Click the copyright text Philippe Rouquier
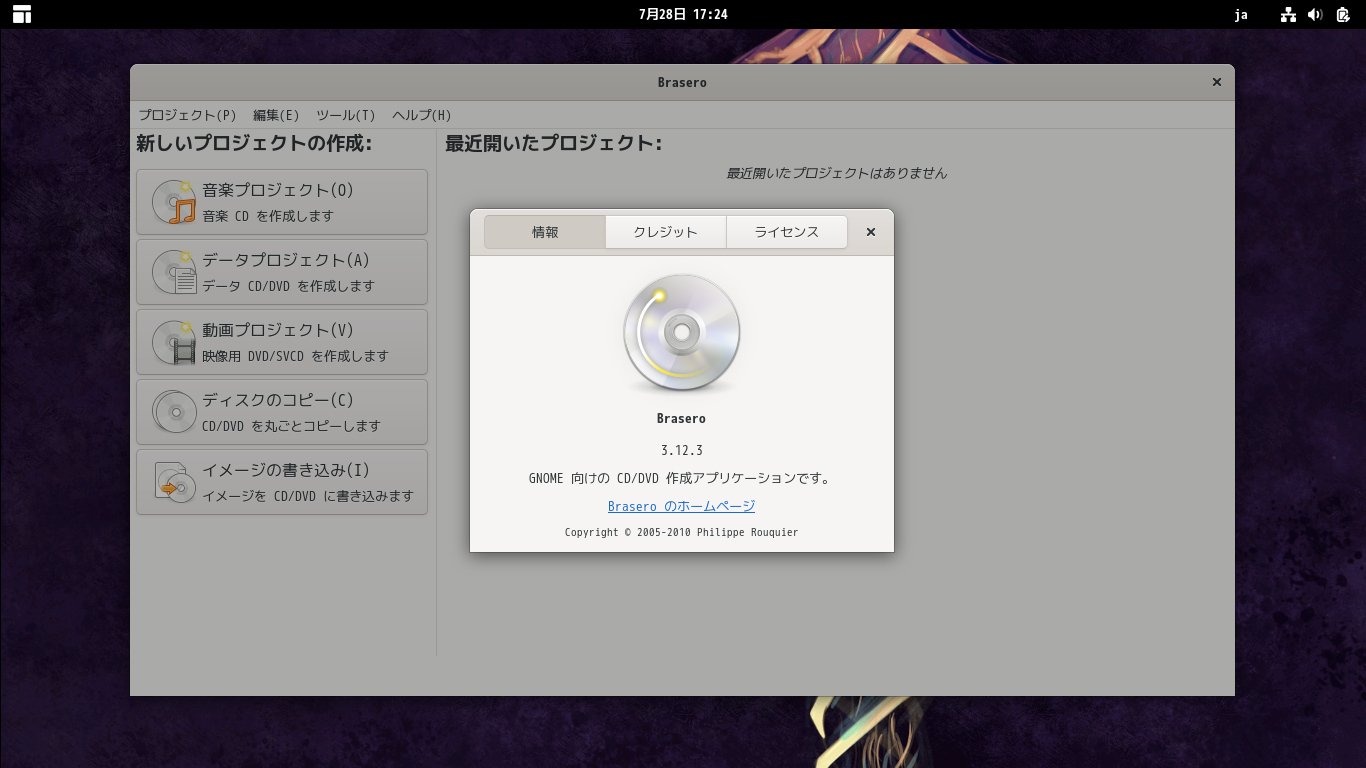 pos(748,532)
